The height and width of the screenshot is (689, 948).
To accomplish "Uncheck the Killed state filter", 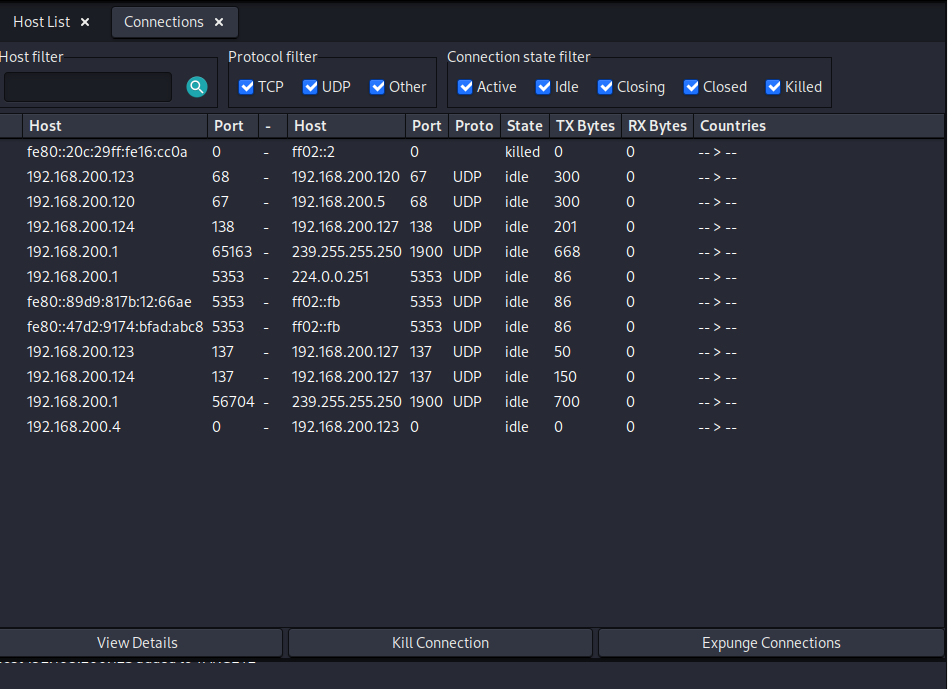I will click(773, 87).
